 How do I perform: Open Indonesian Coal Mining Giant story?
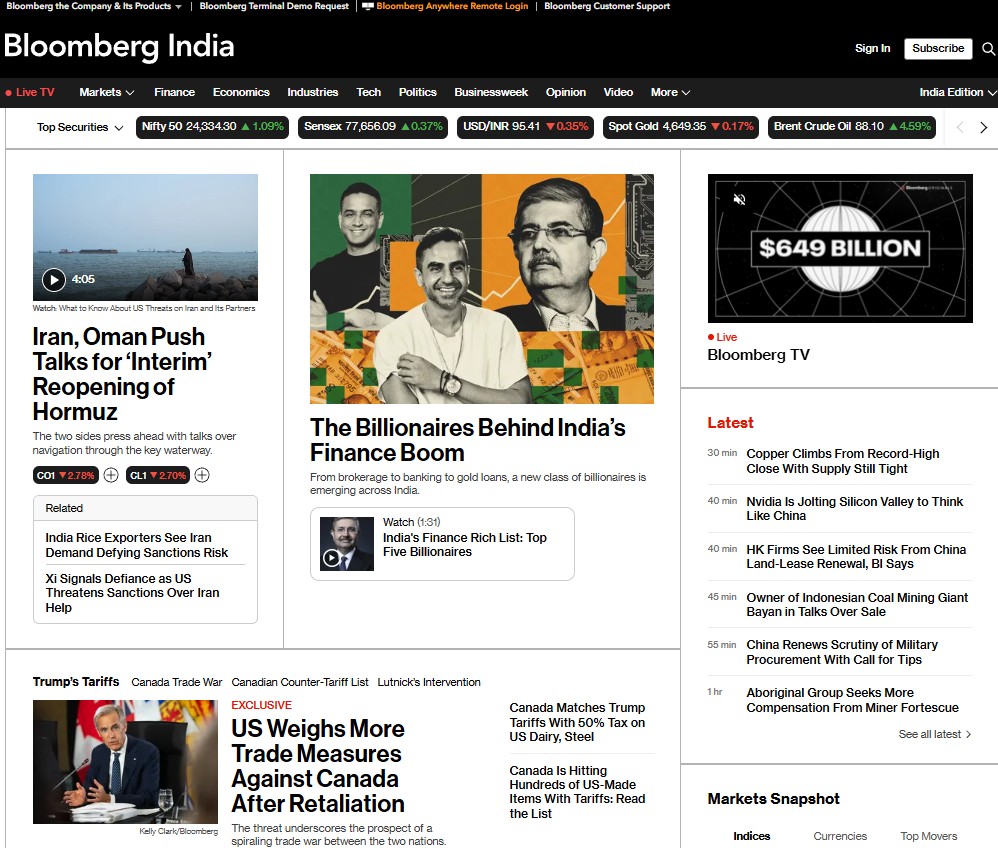pos(857,605)
